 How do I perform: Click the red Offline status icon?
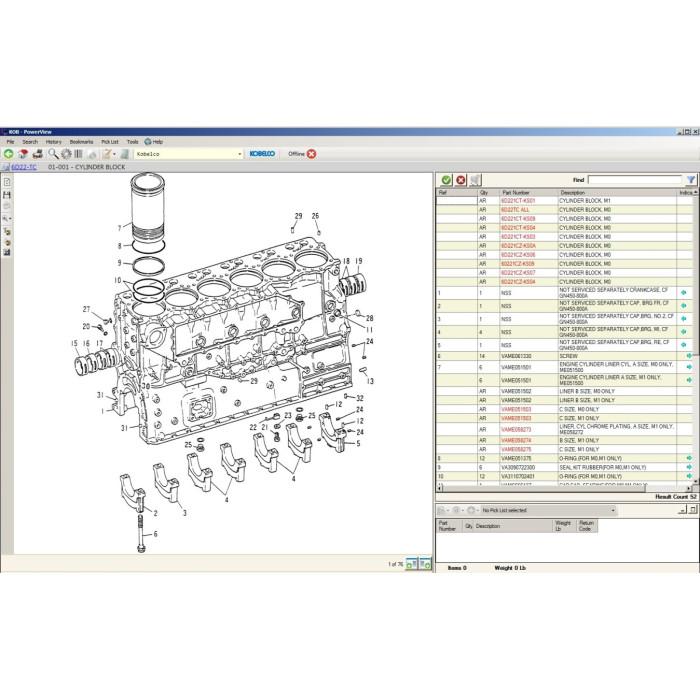311,154
